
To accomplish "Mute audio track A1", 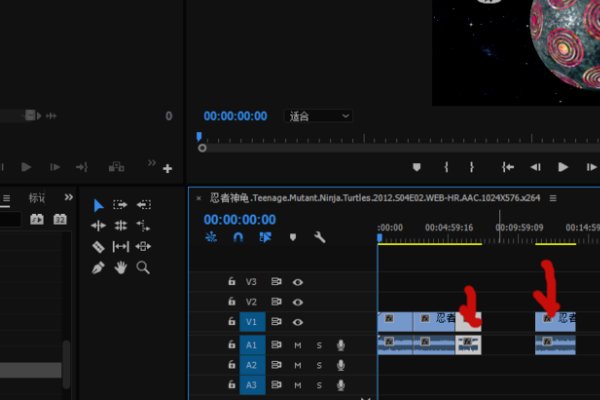I will [x=298, y=345].
